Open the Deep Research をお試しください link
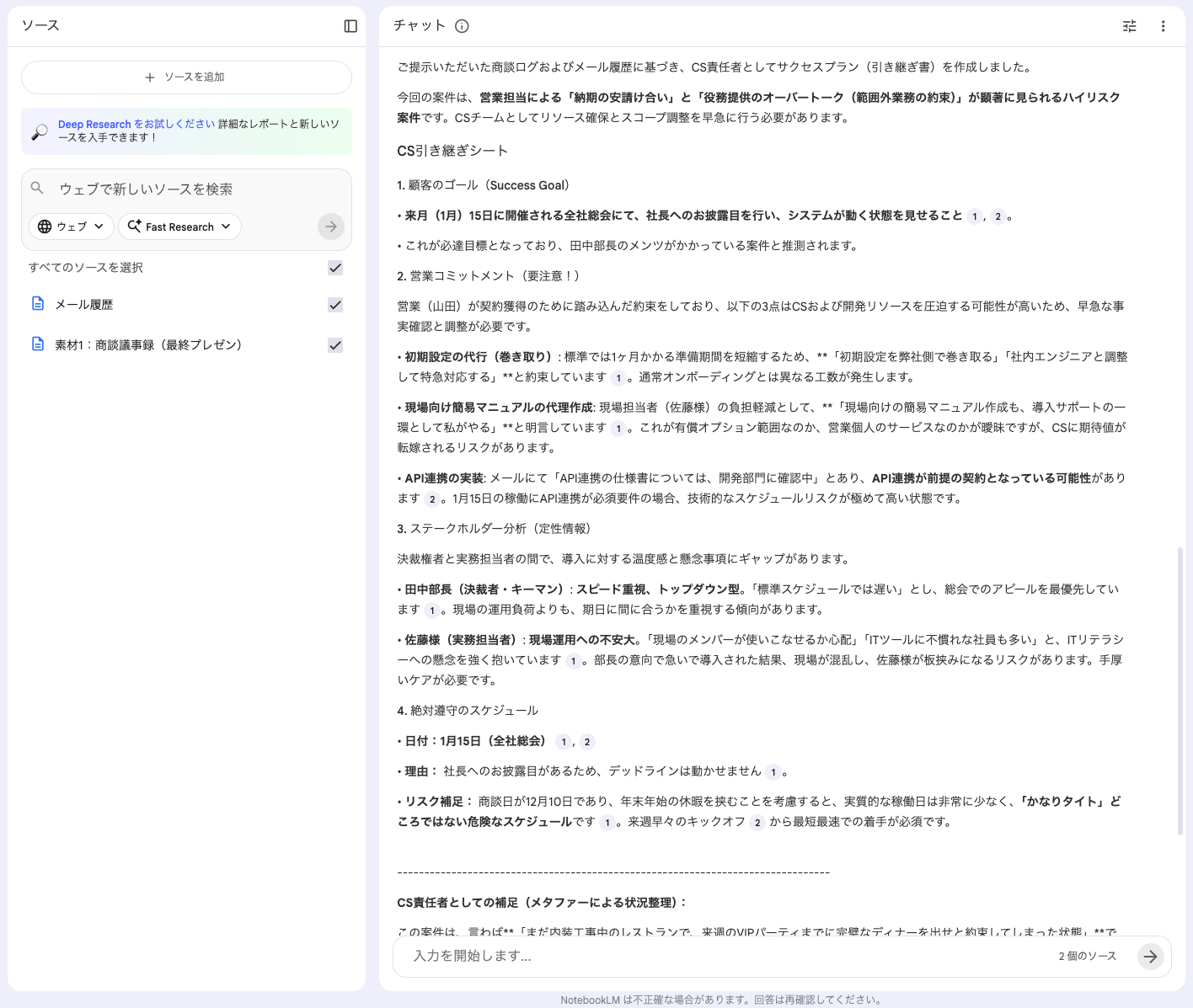Viewport: 1193px width, 1008px height. pyautogui.click(x=95, y=124)
